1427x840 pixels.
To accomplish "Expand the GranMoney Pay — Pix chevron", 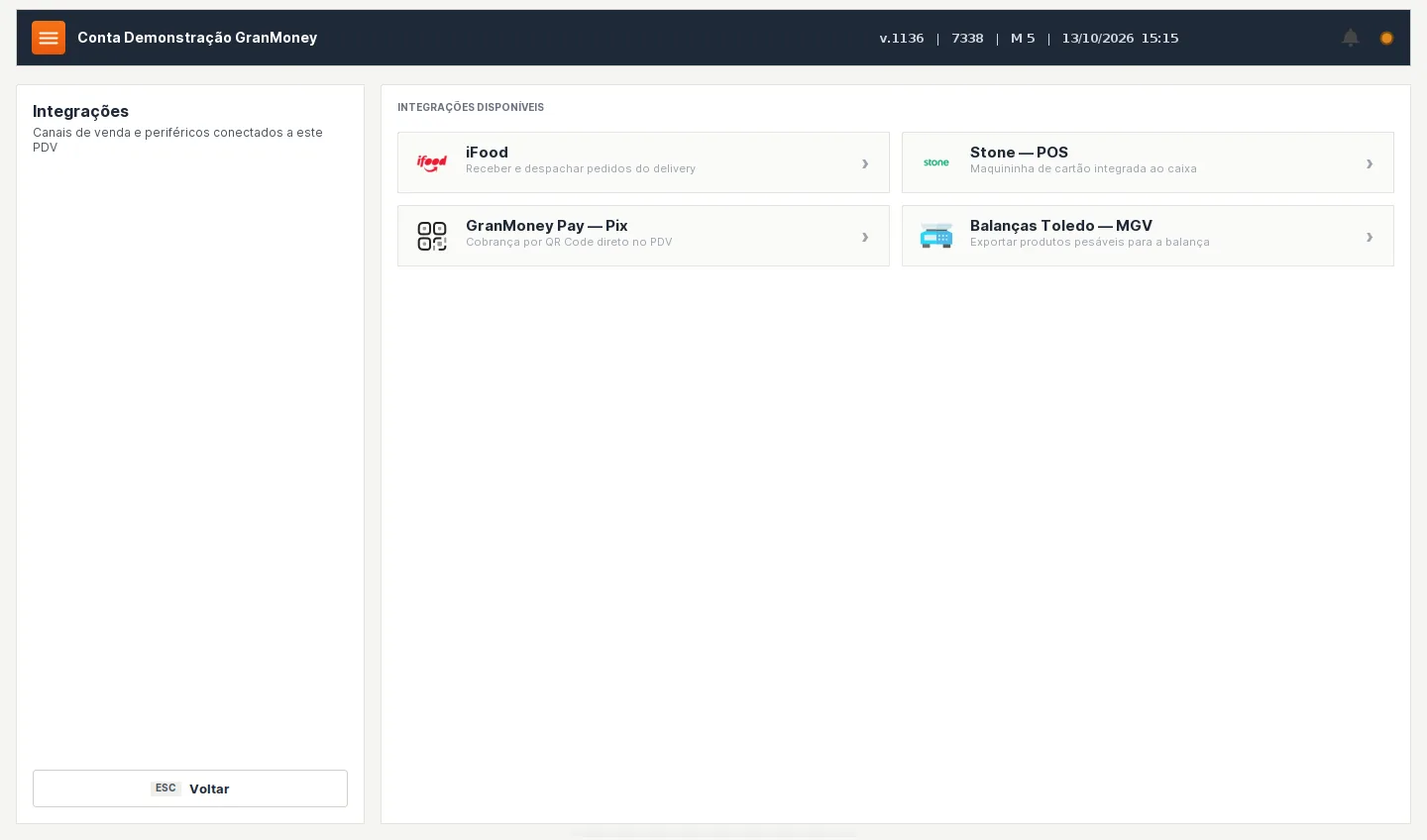I will (x=865, y=237).
